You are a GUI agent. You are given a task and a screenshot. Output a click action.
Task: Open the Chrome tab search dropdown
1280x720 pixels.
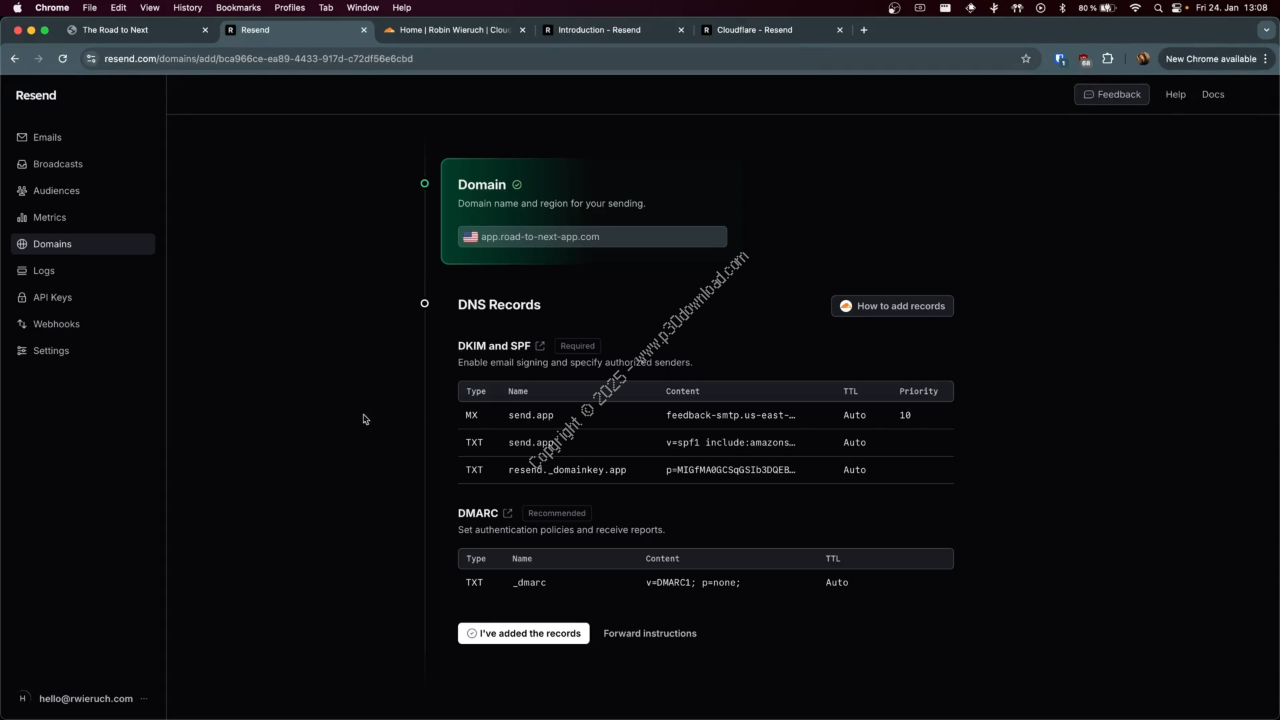point(1266,30)
